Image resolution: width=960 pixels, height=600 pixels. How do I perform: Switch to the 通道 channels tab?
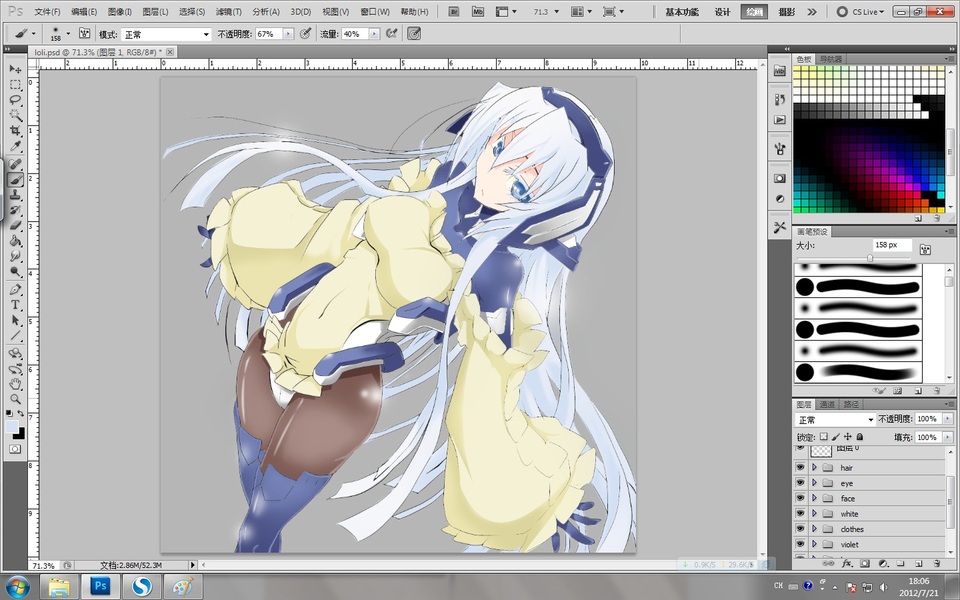(x=827, y=404)
